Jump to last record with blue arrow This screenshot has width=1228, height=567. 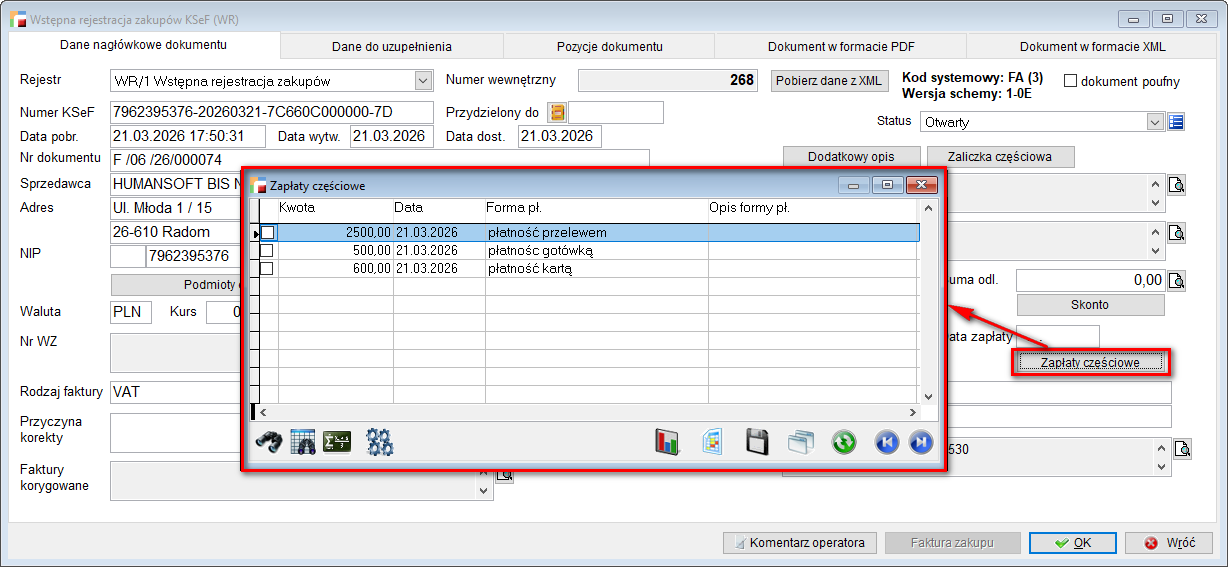pos(921,442)
